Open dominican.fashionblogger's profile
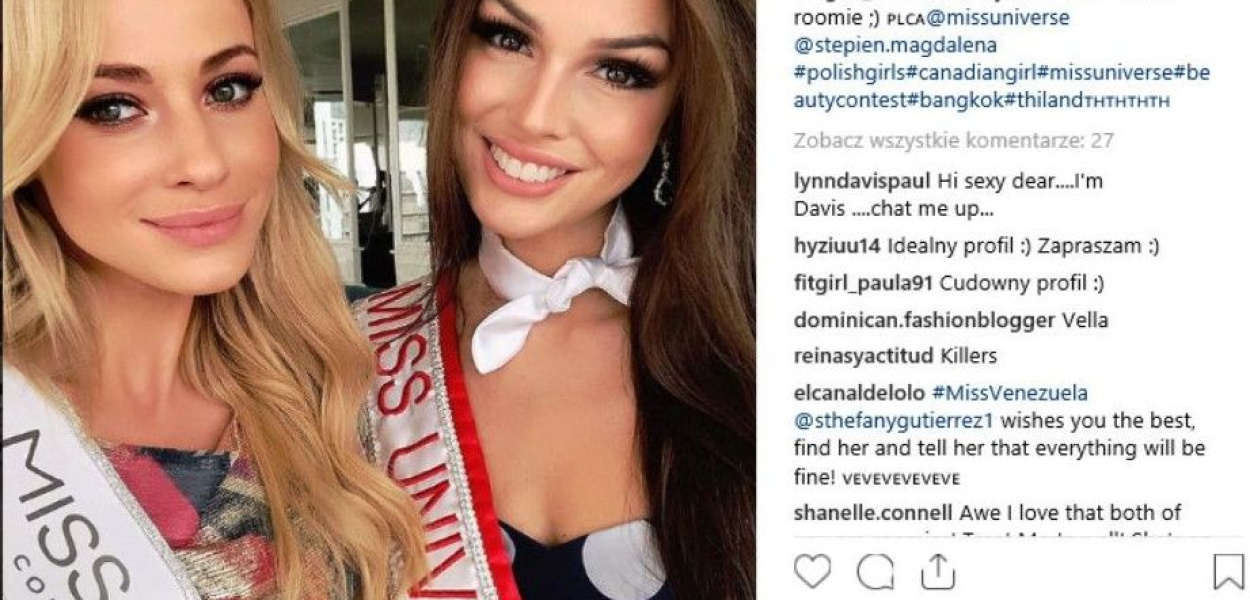The height and width of the screenshot is (600, 1250). pos(925,320)
